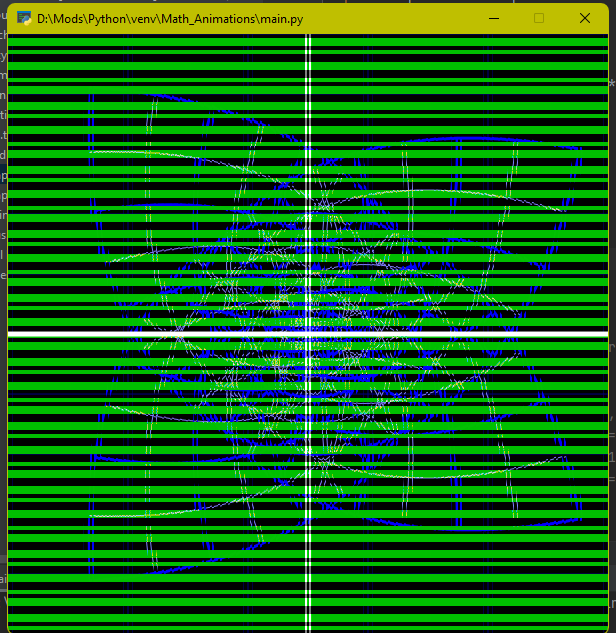Click the top-left corner of the canvas
Image resolution: width=616 pixels, height=633 pixels.
pos(10,37)
